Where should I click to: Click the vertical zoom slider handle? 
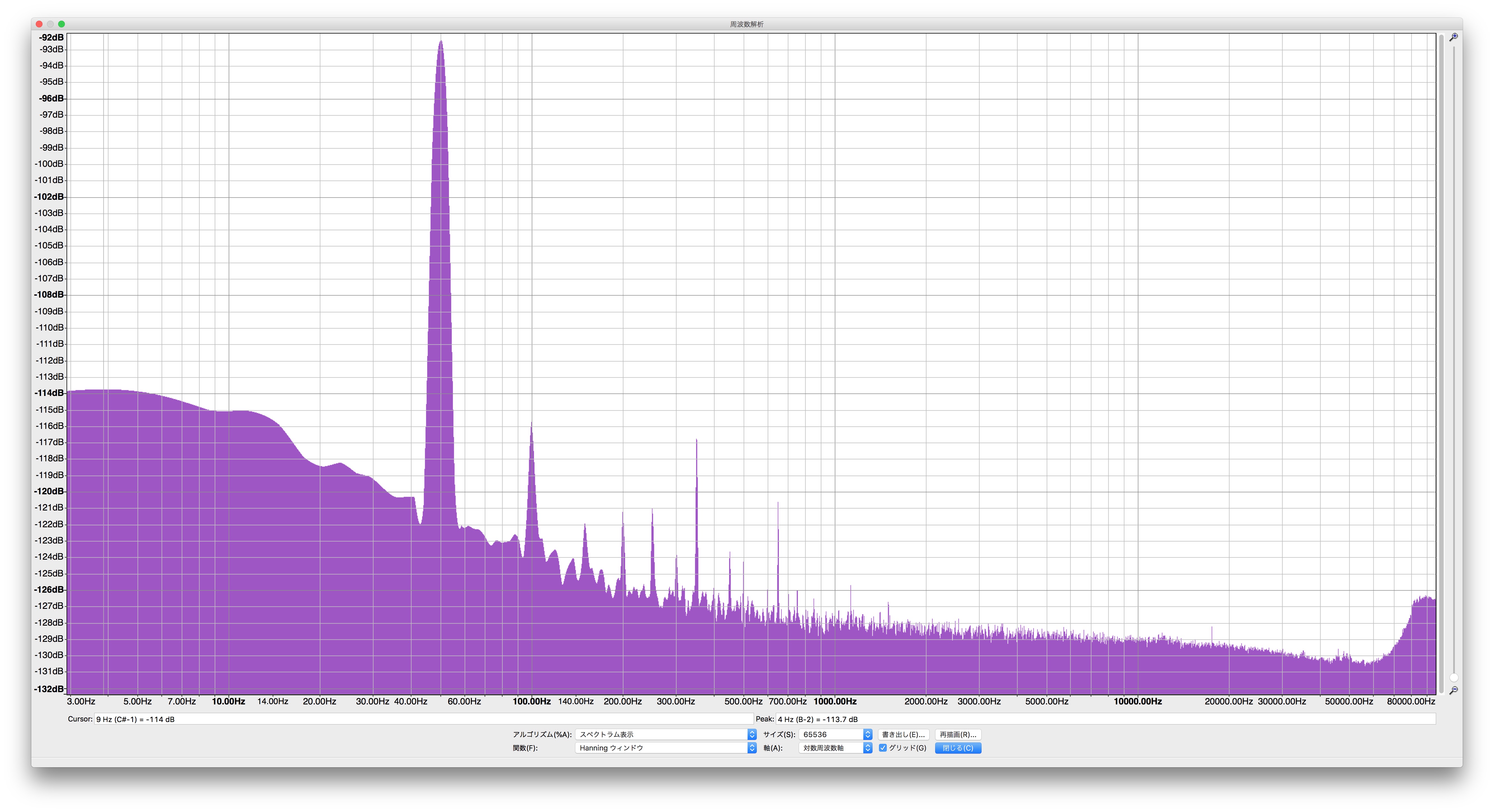(1453, 678)
